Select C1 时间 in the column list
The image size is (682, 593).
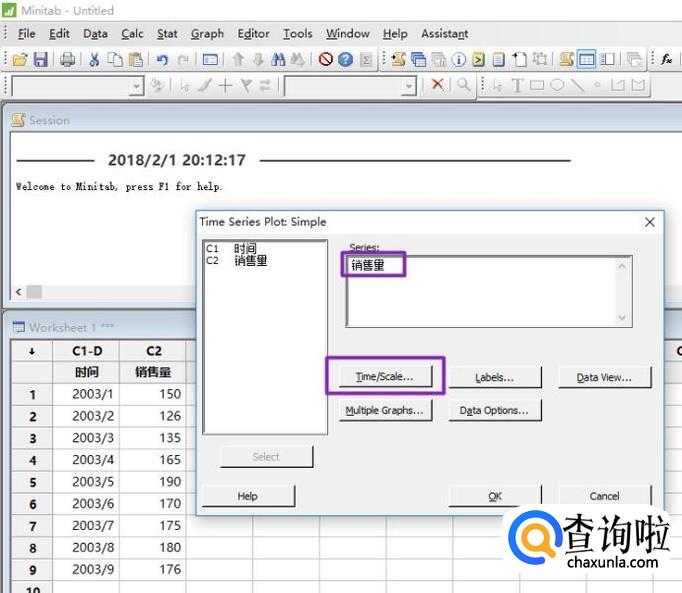(x=231, y=248)
